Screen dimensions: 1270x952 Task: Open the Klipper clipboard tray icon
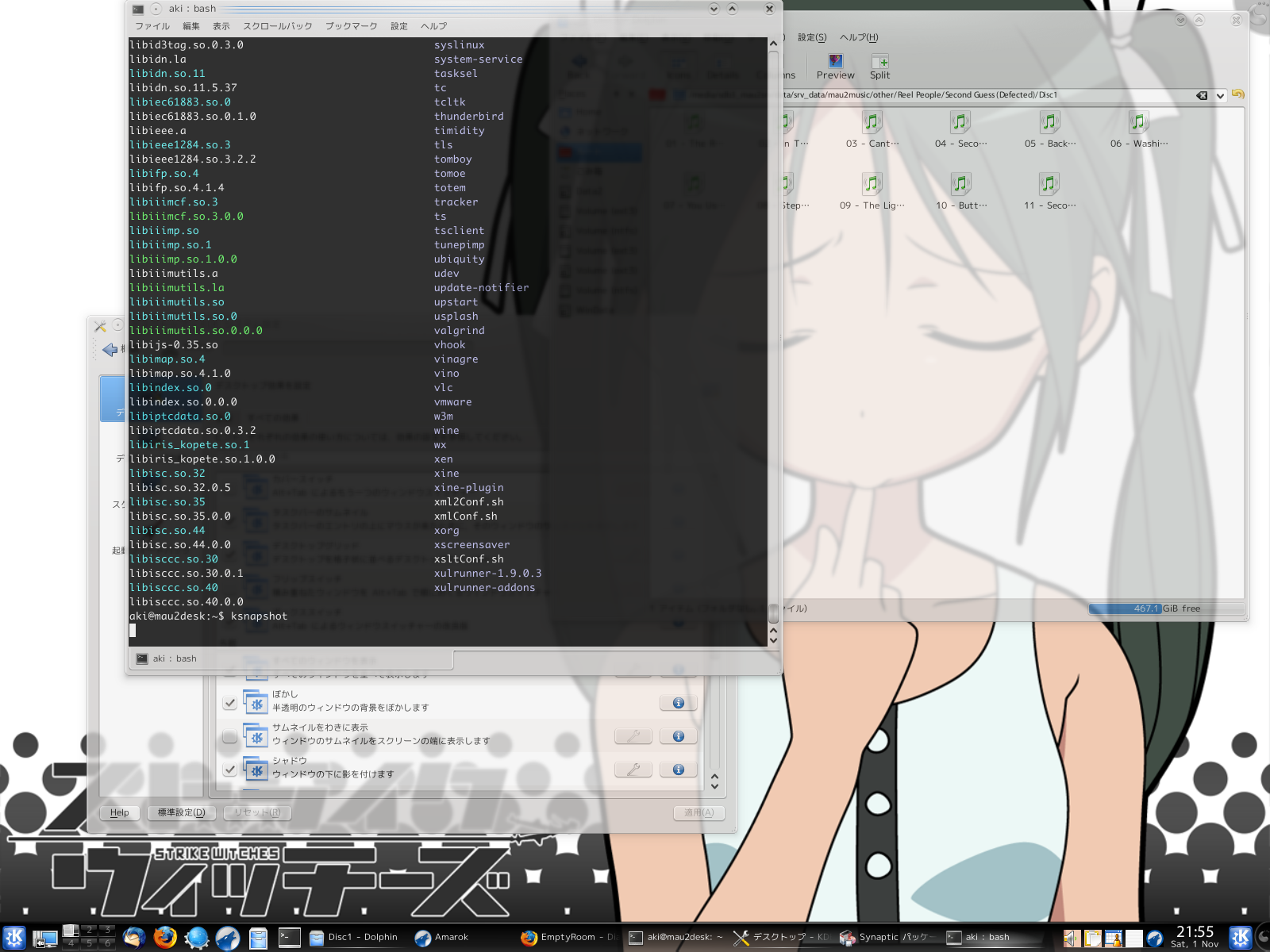[x=1093, y=939]
